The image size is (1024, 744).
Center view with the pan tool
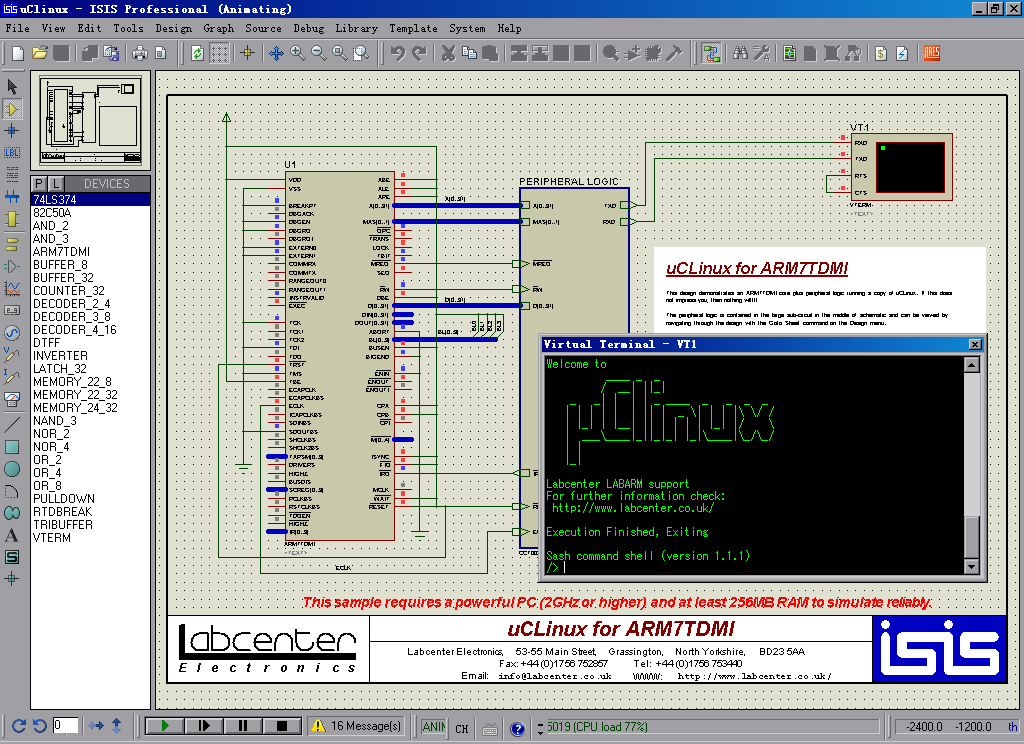[x=276, y=54]
